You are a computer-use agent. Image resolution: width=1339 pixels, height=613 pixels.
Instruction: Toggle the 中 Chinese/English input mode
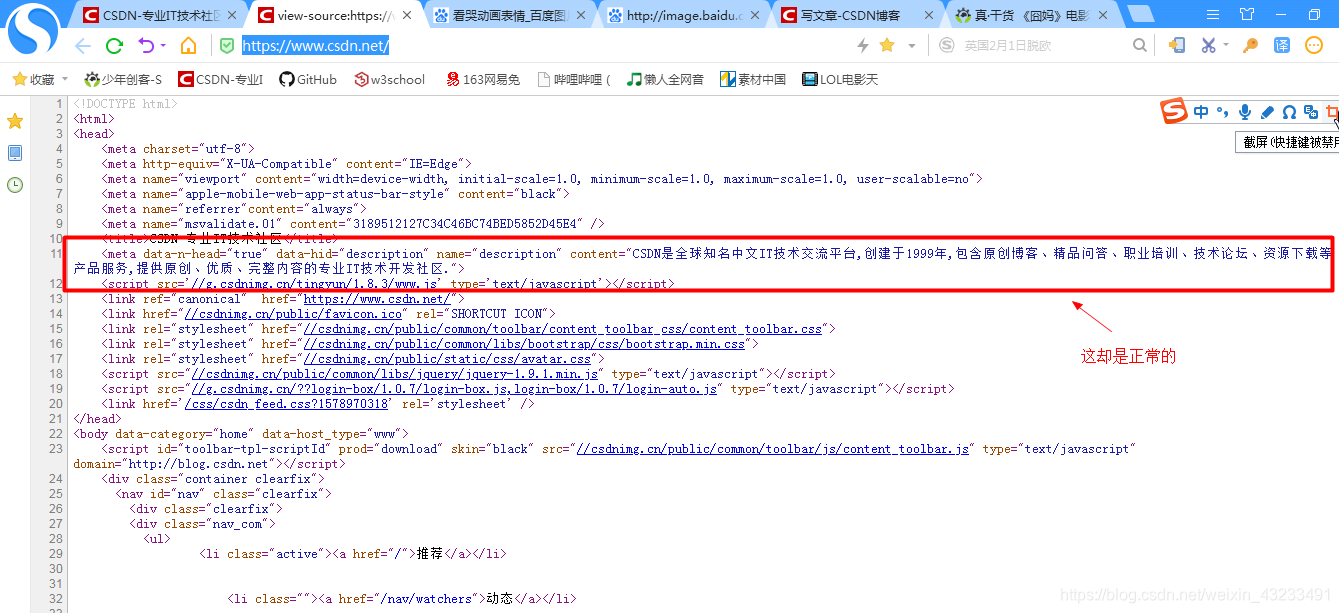pos(1201,113)
